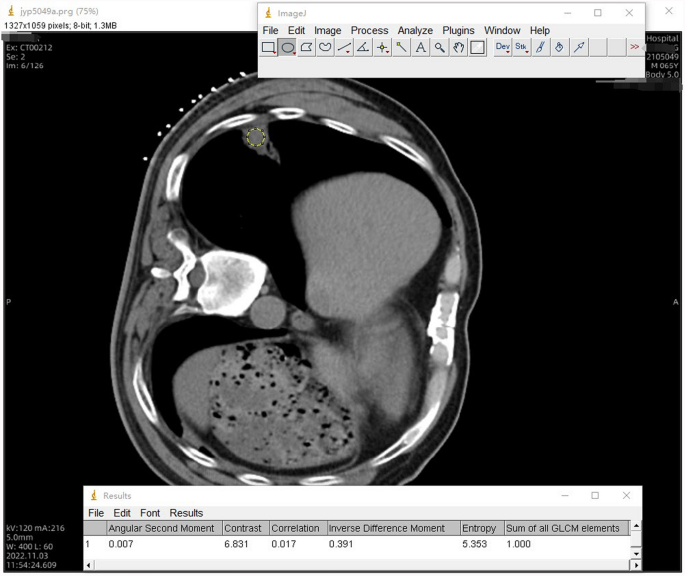Open ImageJ Edit menu
The height and width of the screenshot is (576, 685).
tap(296, 30)
